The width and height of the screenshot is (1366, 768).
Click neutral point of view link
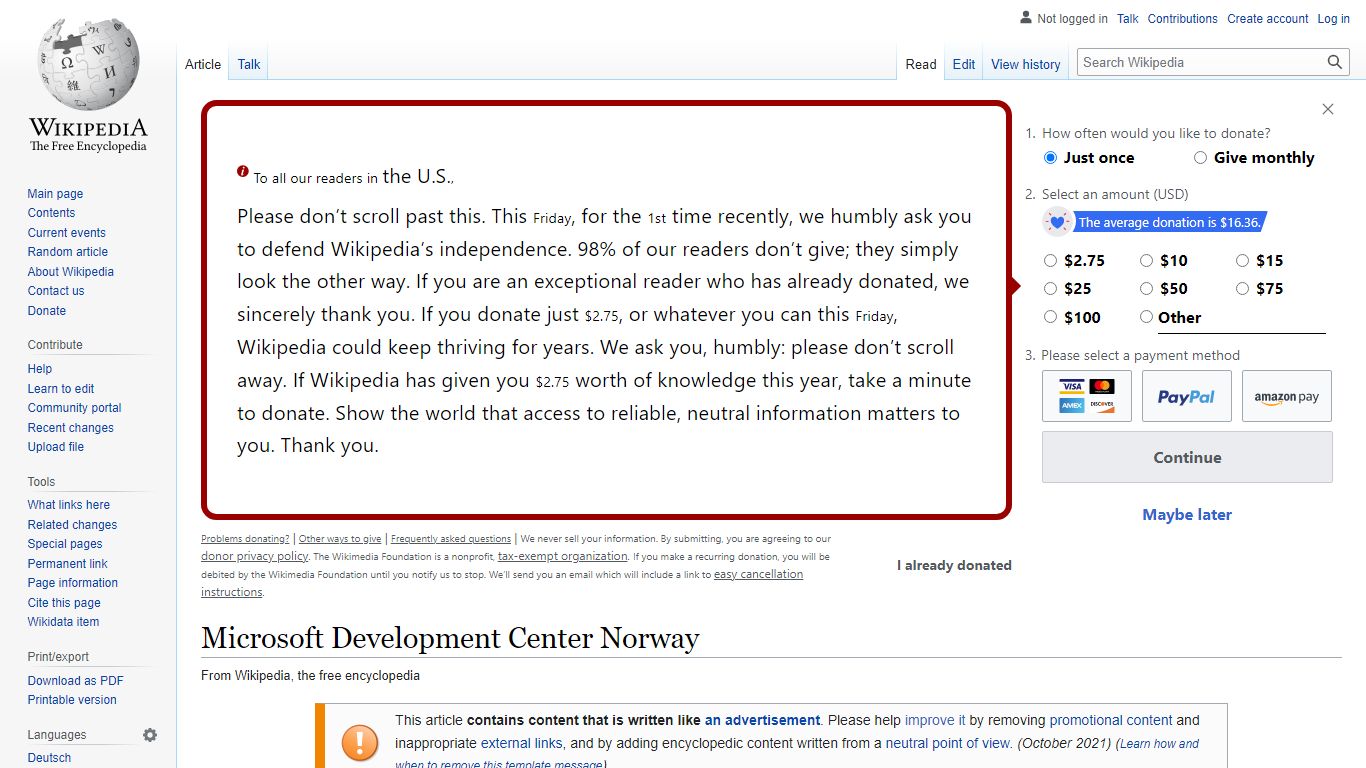point(948,743)
